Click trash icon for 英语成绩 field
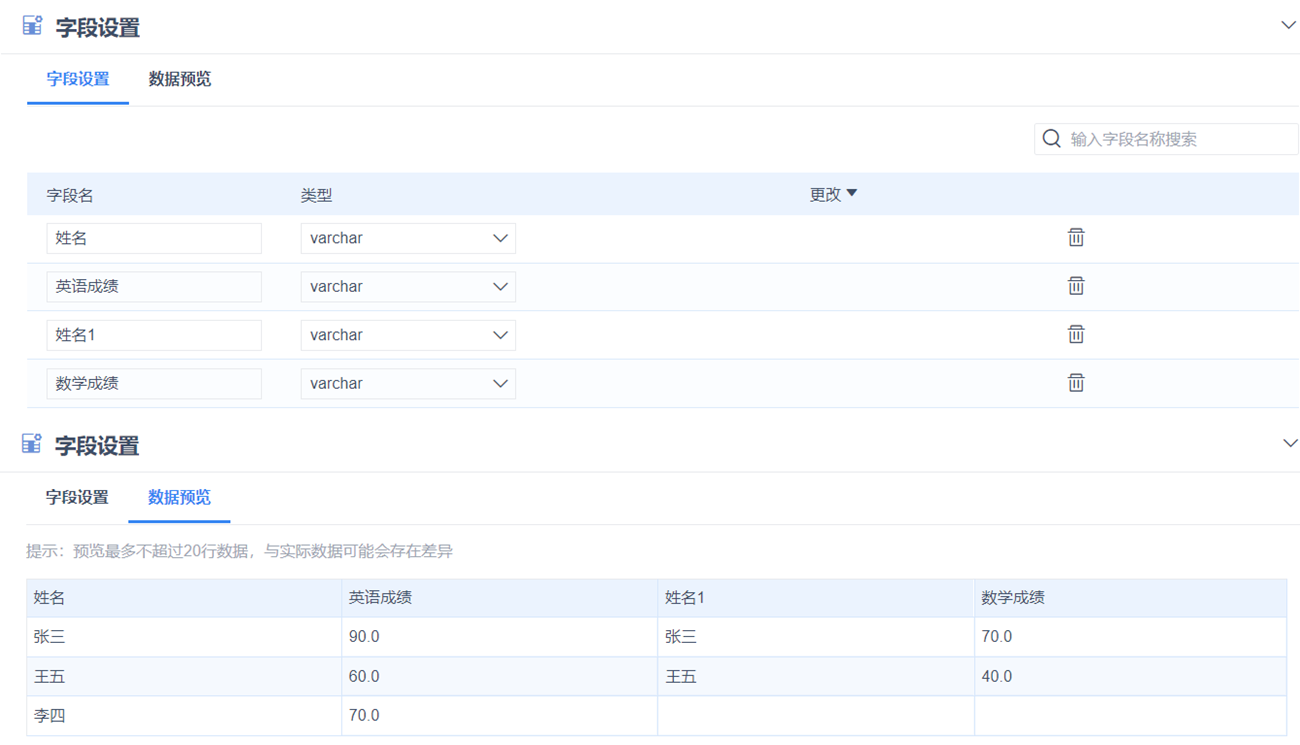This screenshot has height=745, width=1300. 1076,286
